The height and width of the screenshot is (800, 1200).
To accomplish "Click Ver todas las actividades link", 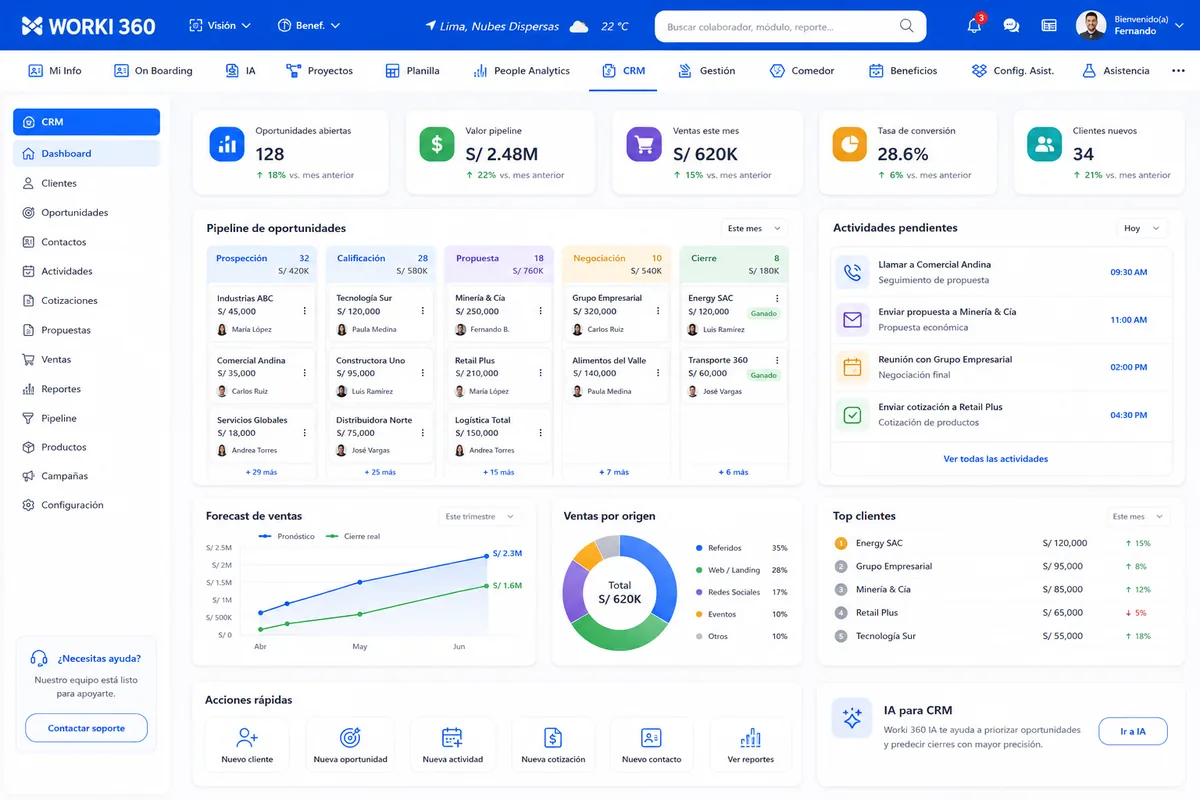I will 995,459.
